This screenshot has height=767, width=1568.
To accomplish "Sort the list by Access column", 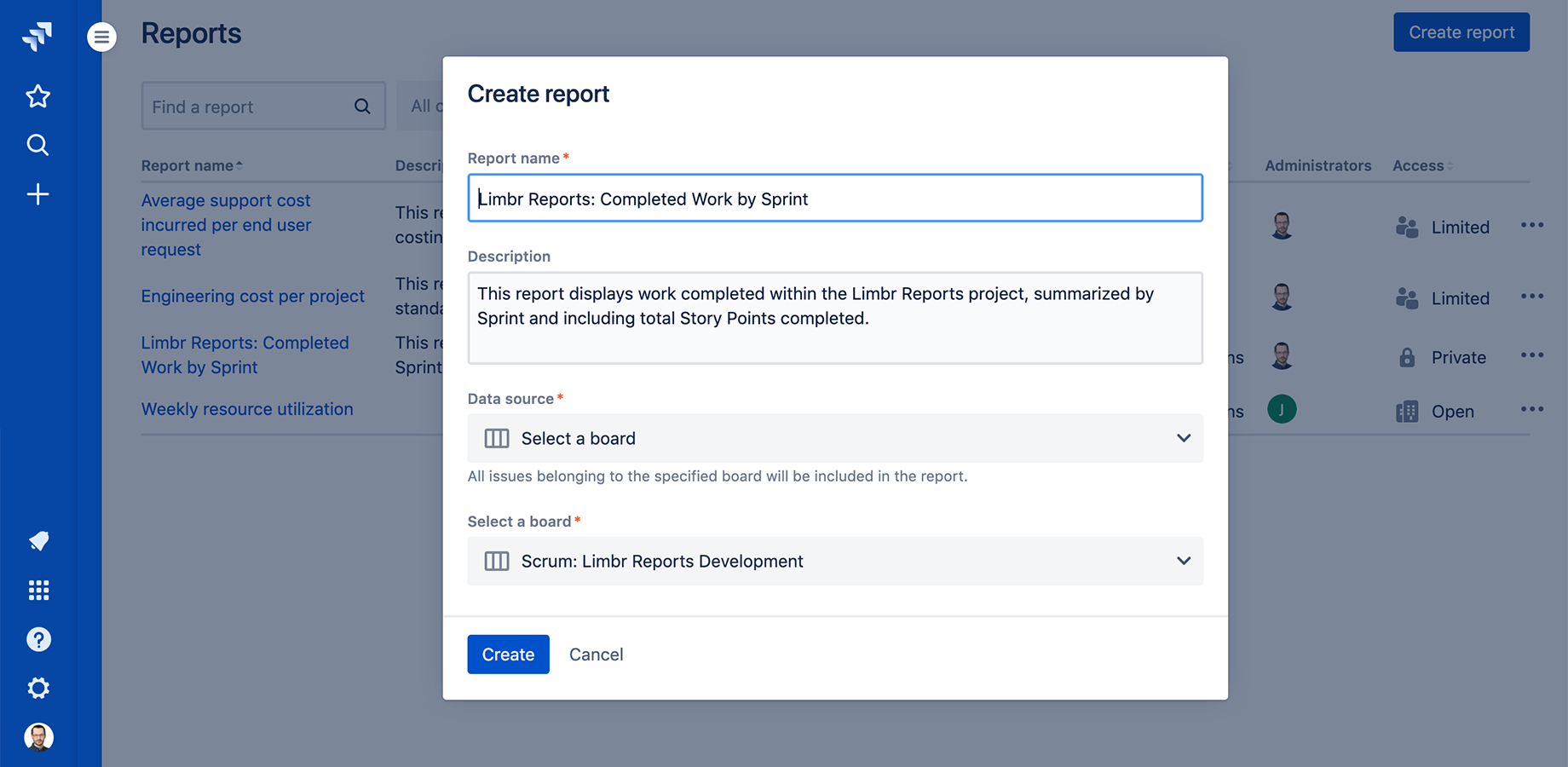I will tap(1423, 165).
